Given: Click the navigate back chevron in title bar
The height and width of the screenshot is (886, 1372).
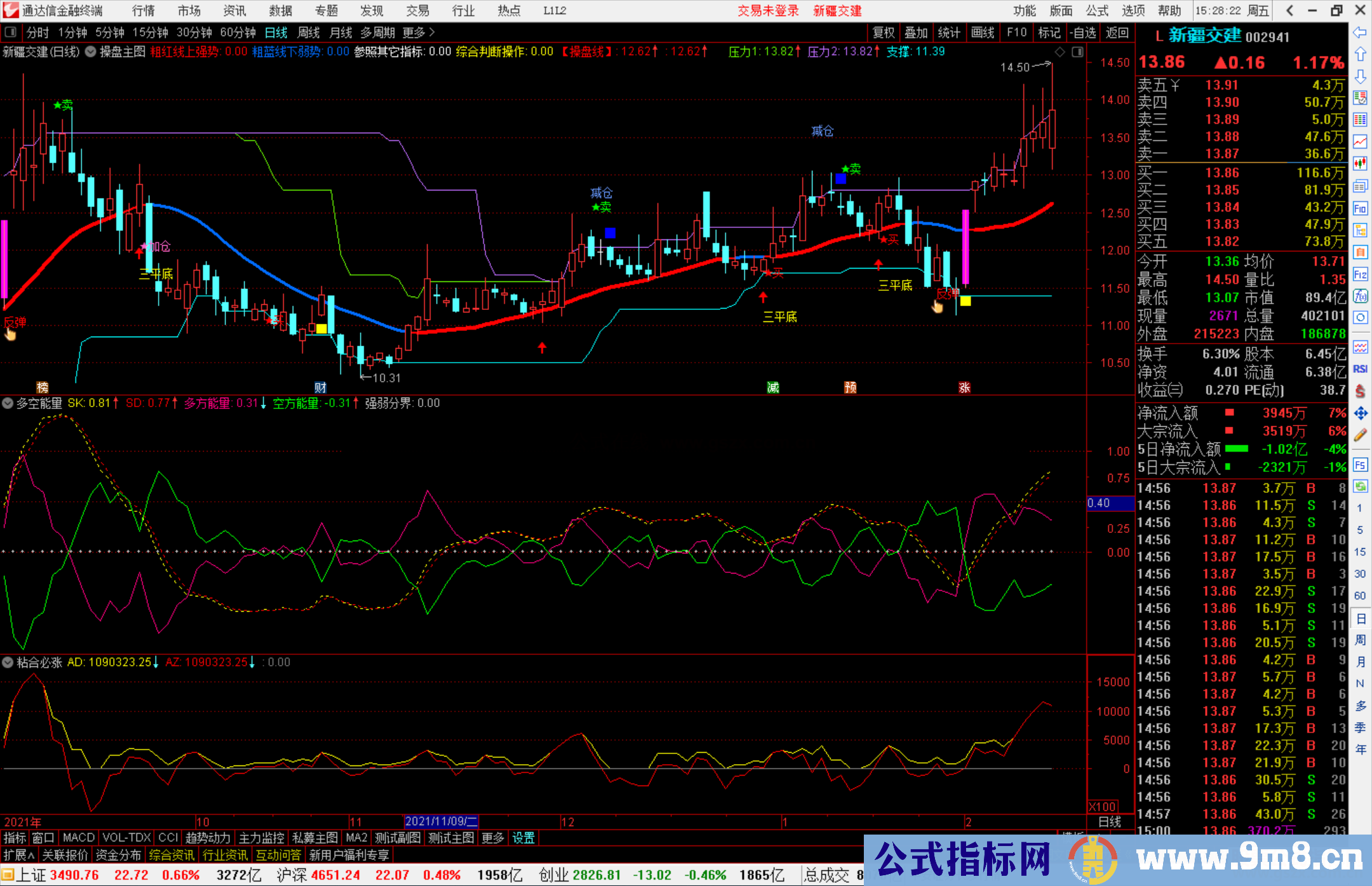Looking at the screenshot, I should tap(1289, 10).
